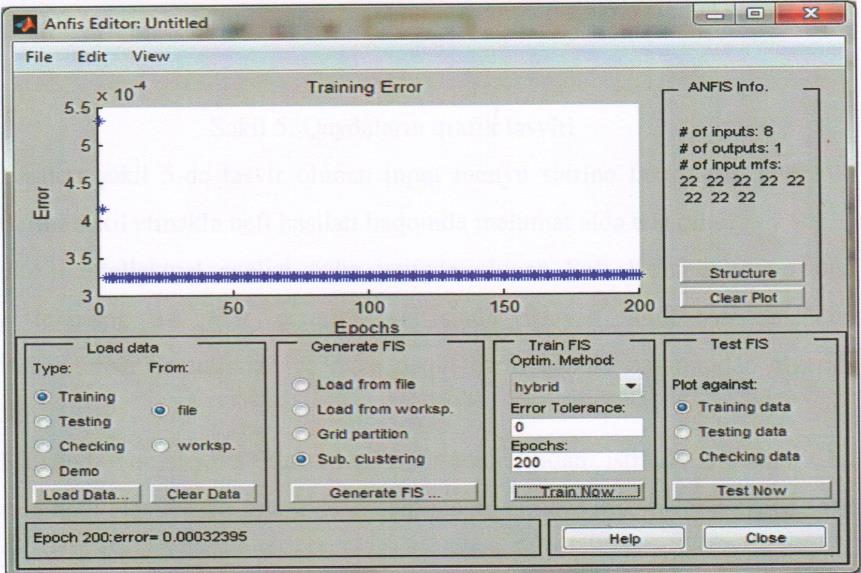Open the Structure view button
861x573 pixels.
(742, 273)
